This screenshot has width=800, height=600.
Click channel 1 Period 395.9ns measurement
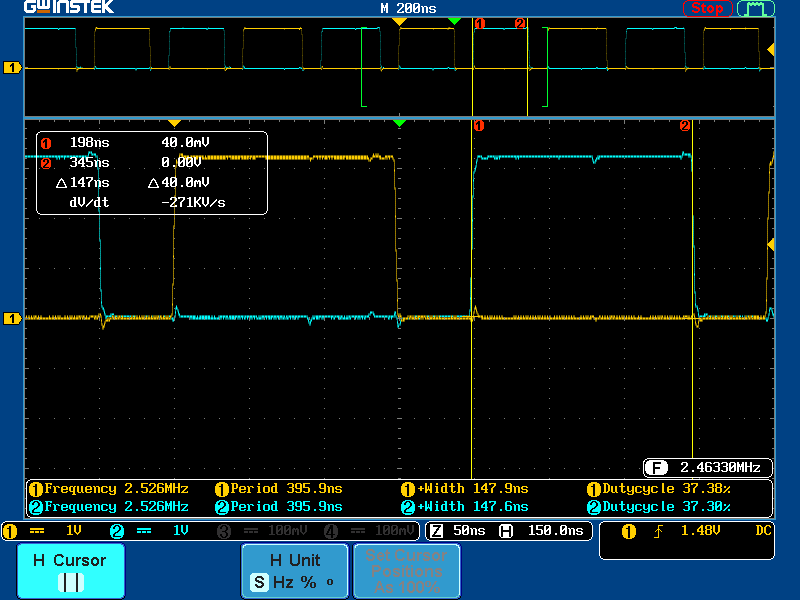[279, 489]
